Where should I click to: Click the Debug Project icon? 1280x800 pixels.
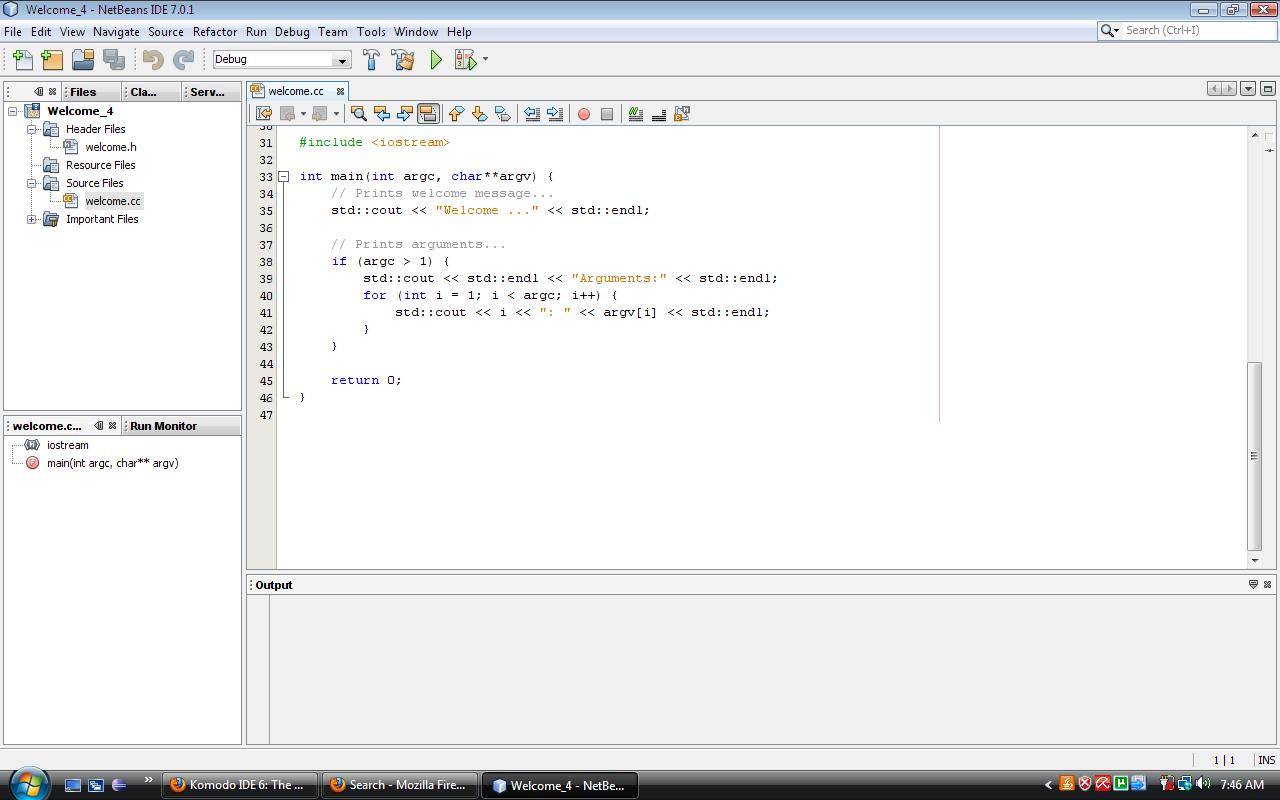click(465, 60)
